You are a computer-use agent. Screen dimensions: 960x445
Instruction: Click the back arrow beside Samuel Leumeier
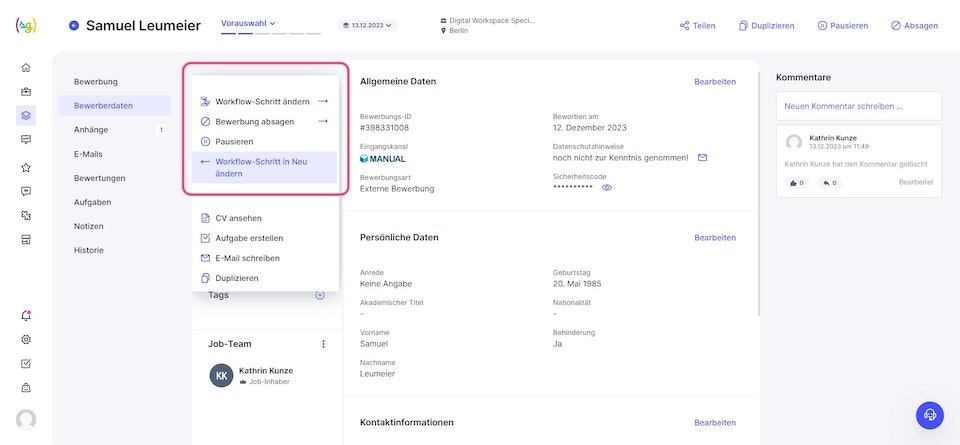[73, 25]
